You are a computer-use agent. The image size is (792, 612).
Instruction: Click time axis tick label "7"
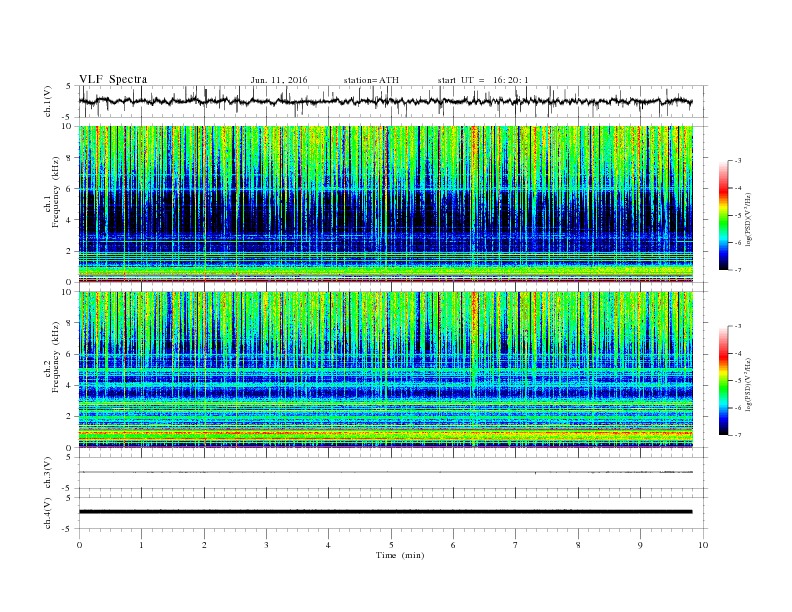coord(516,545)
